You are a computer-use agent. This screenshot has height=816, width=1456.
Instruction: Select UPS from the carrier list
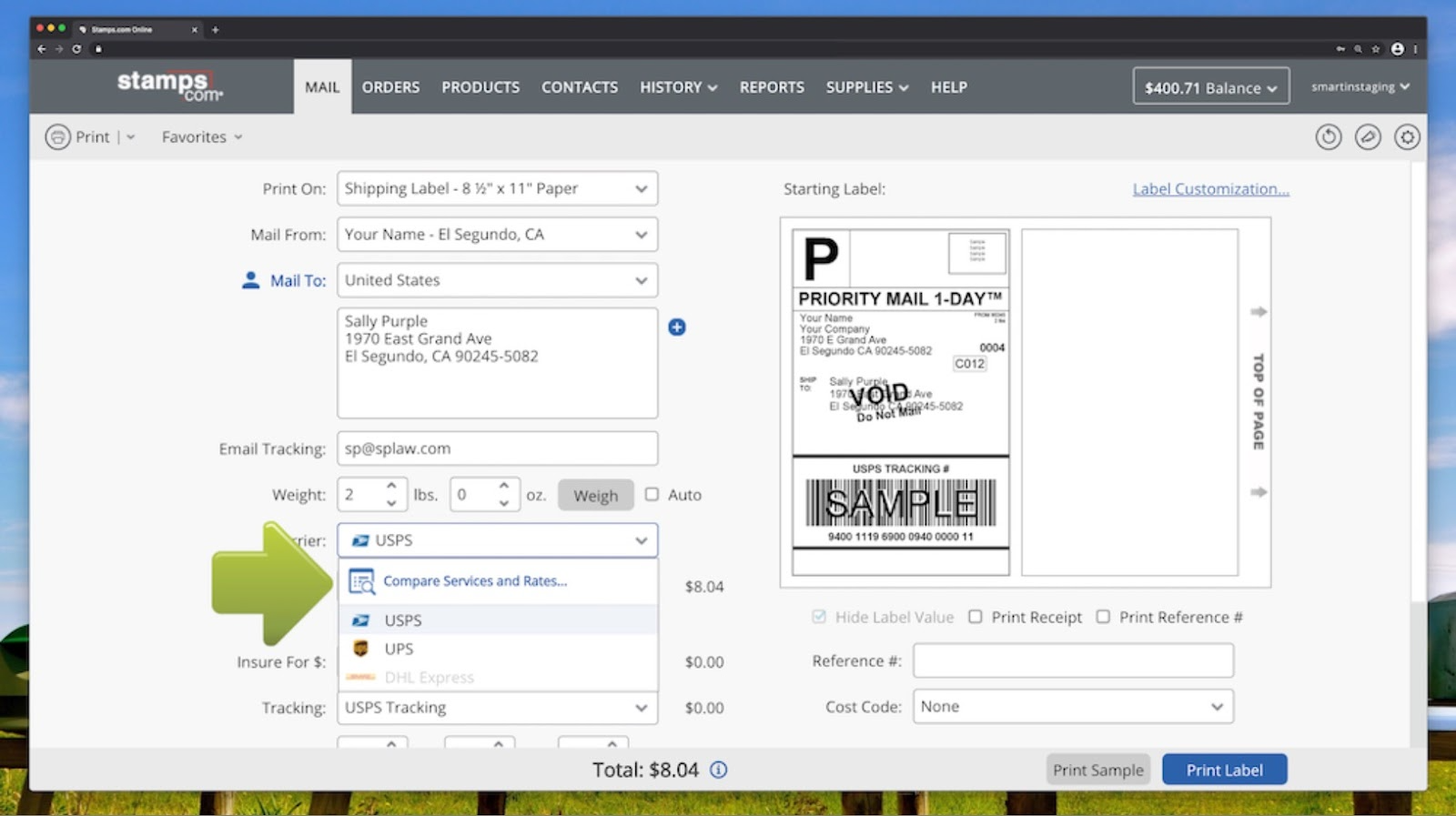pos(399,649)
